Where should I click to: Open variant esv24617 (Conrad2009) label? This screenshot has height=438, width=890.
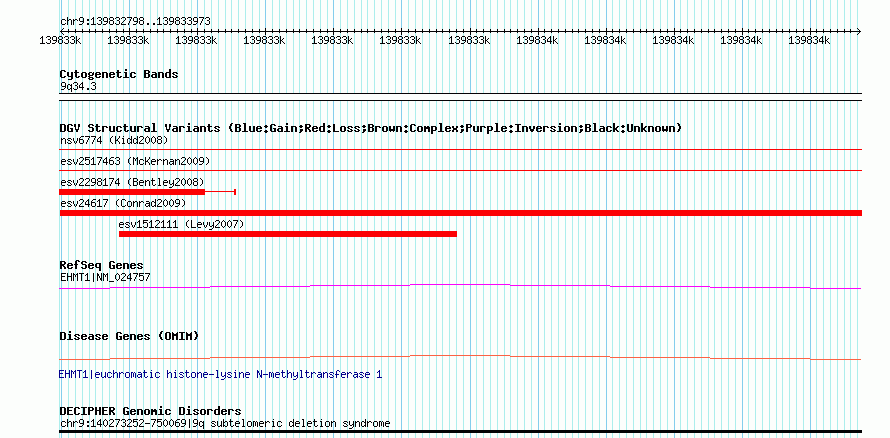point(123,203)
